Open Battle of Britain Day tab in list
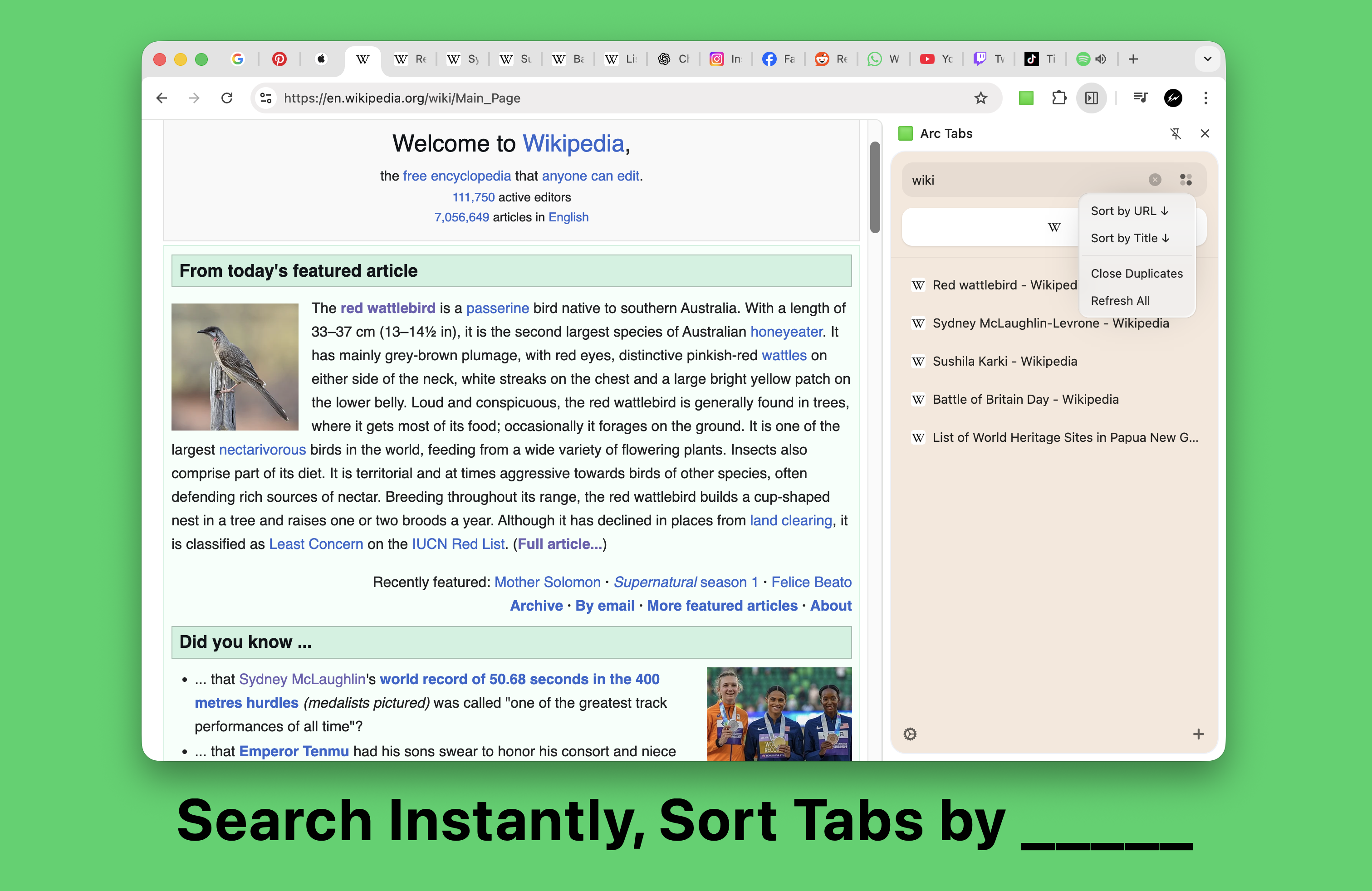The image size is (1372, 891). click(1054, 399)
